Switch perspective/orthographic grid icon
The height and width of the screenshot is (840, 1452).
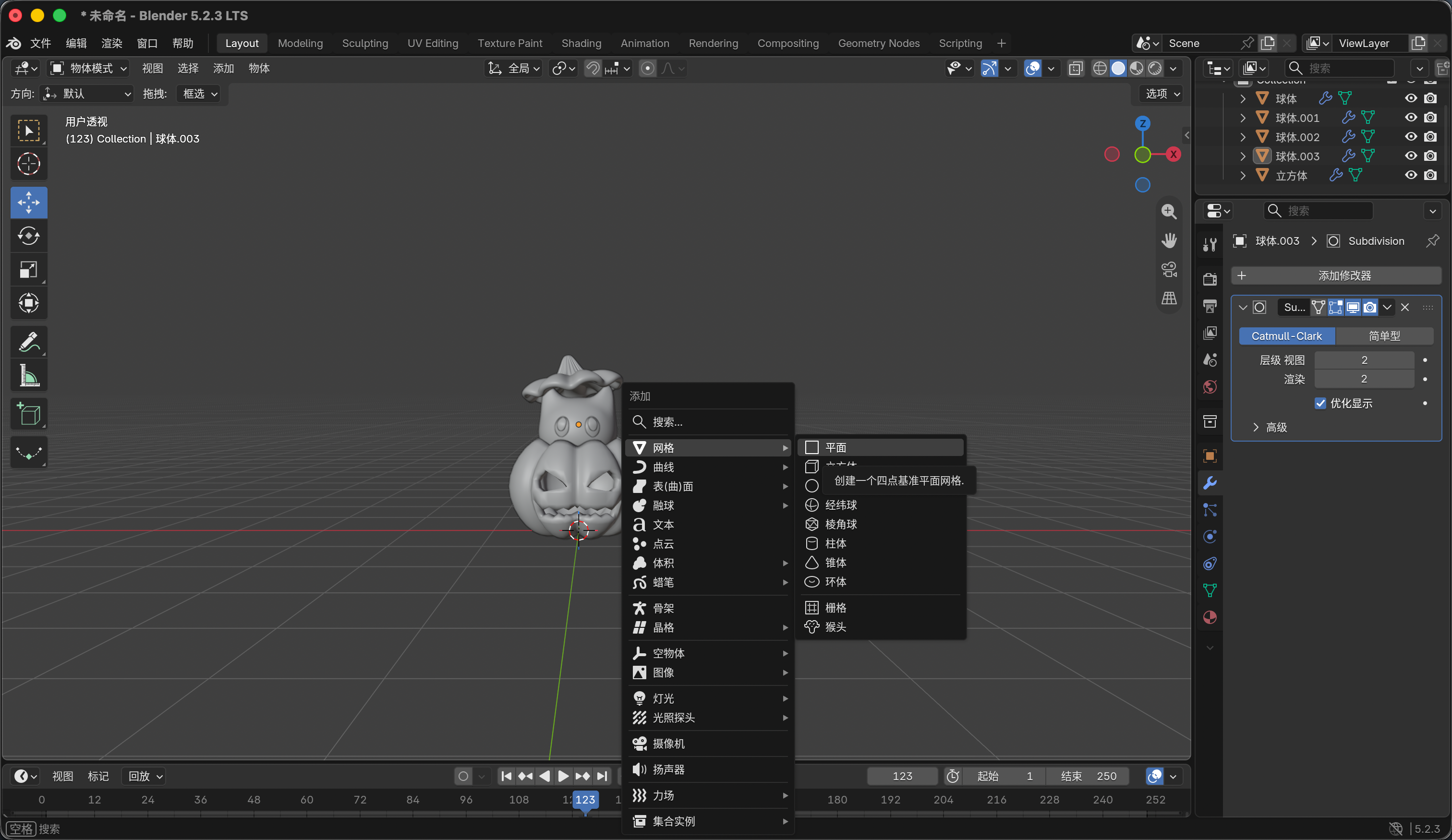tap(1169, 298)
